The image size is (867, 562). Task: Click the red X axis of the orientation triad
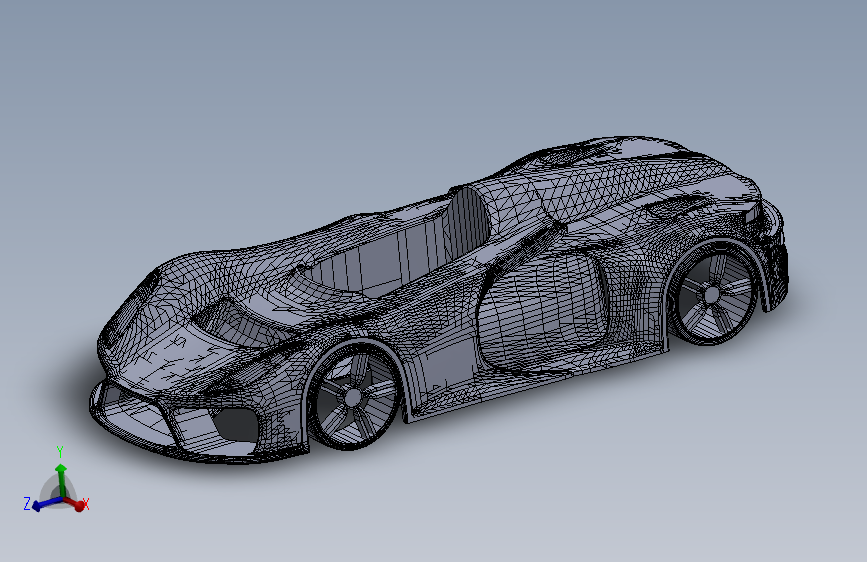click(x=75, y=503)
